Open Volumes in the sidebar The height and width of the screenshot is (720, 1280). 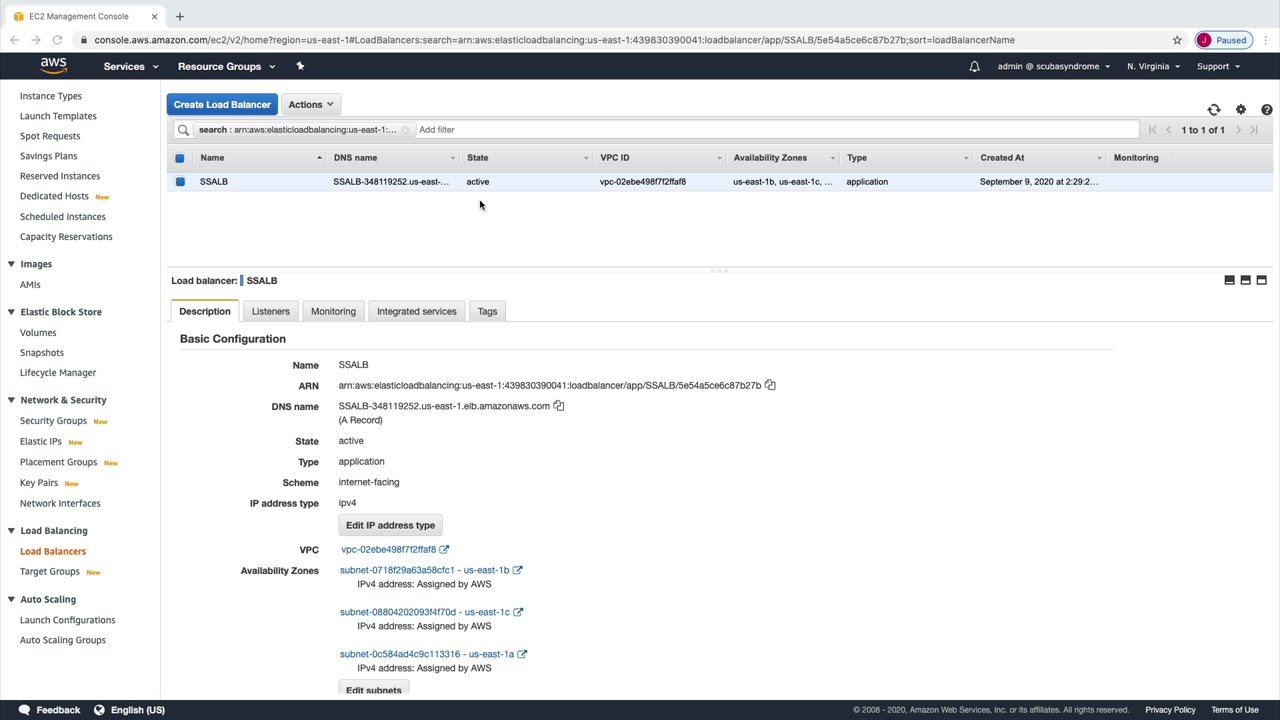point(38,333)
